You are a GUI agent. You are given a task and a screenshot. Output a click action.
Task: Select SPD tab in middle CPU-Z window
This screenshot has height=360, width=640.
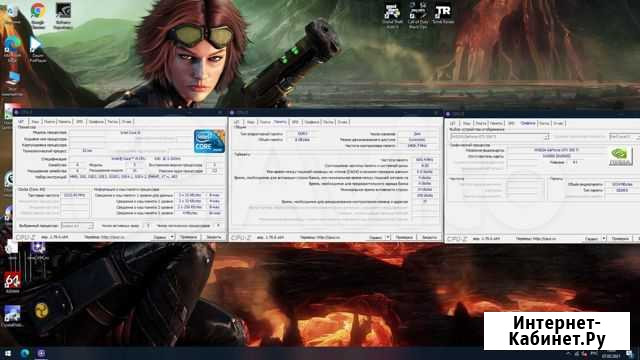(295, 122)
